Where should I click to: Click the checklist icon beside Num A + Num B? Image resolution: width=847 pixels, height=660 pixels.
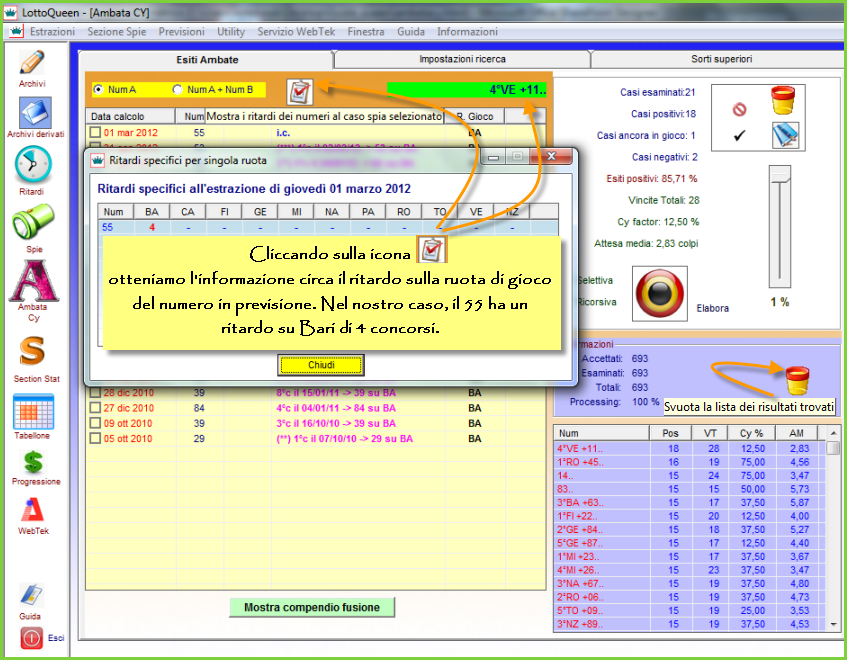(x=300, y=92)
